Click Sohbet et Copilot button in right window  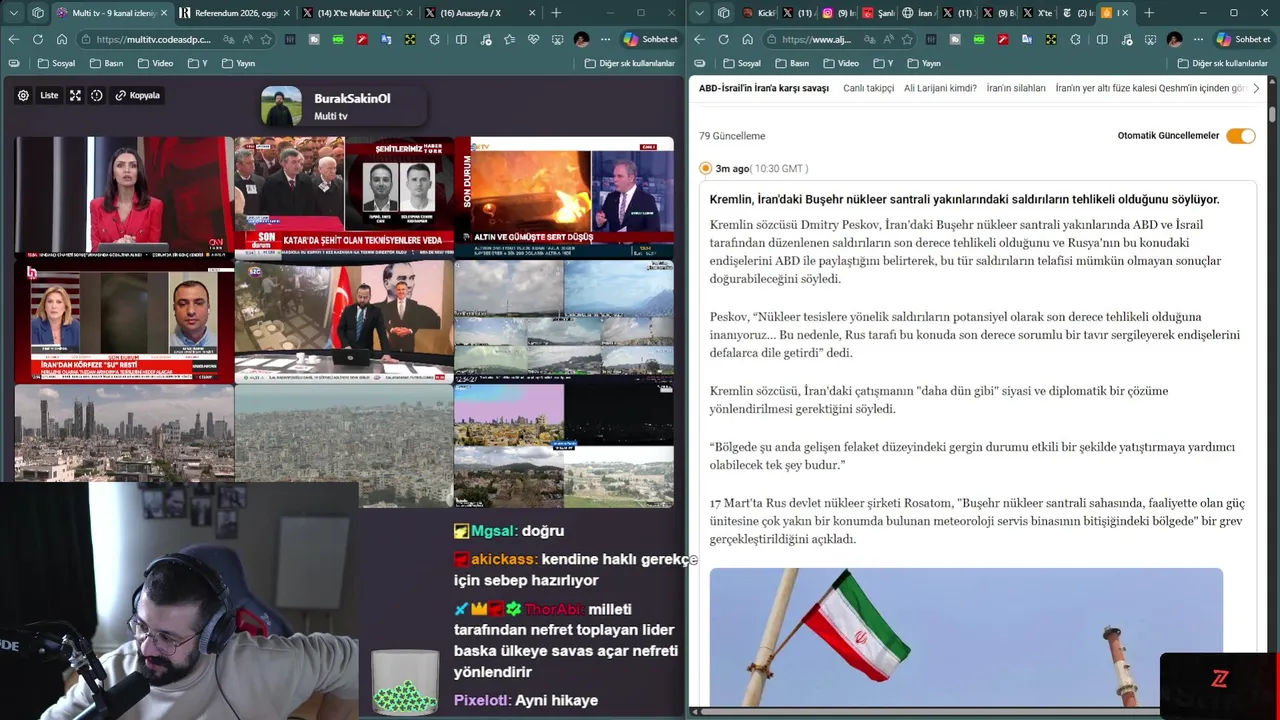tap(1243, 39)
